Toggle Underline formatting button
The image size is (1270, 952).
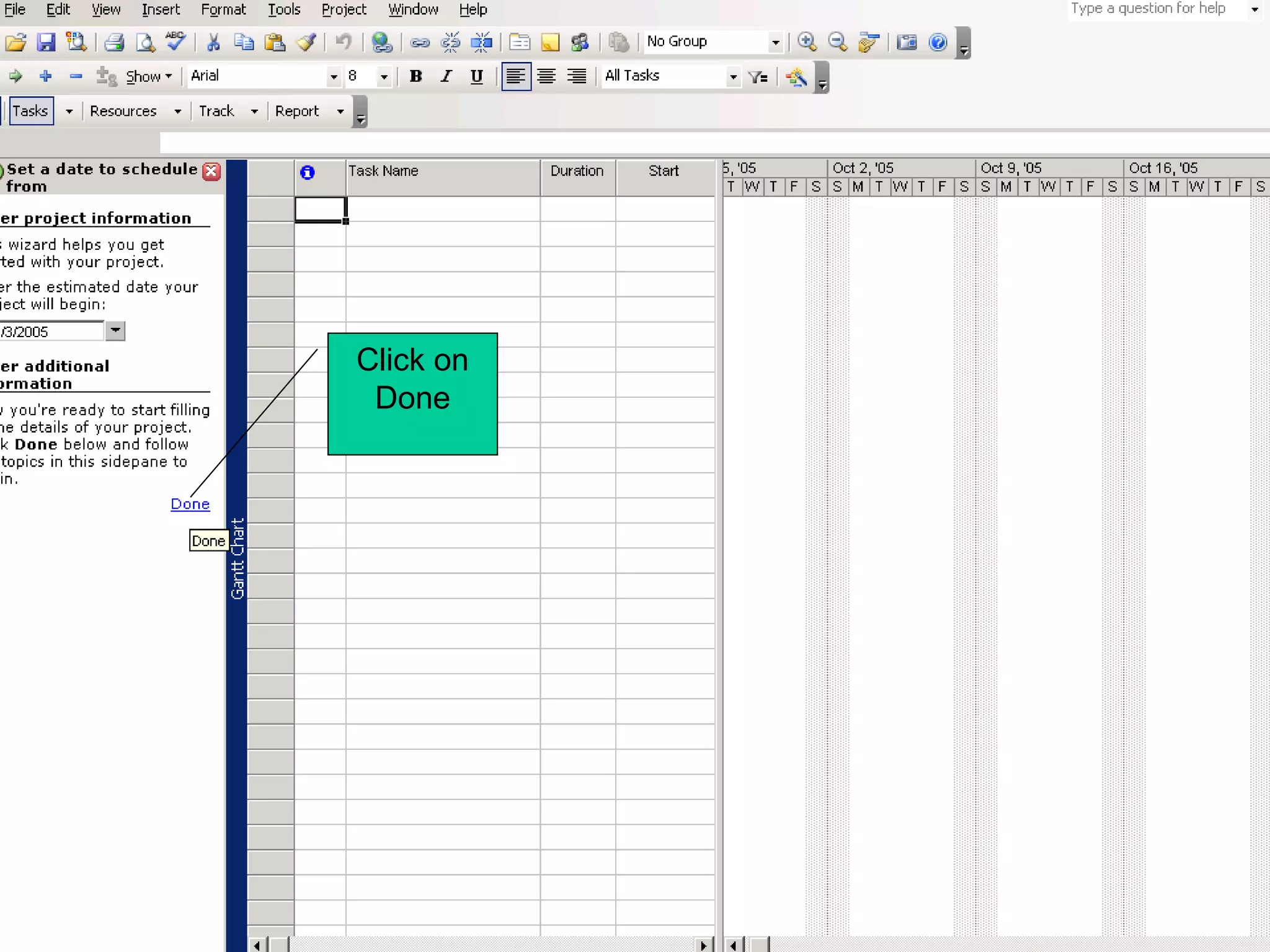coord(476,76)
